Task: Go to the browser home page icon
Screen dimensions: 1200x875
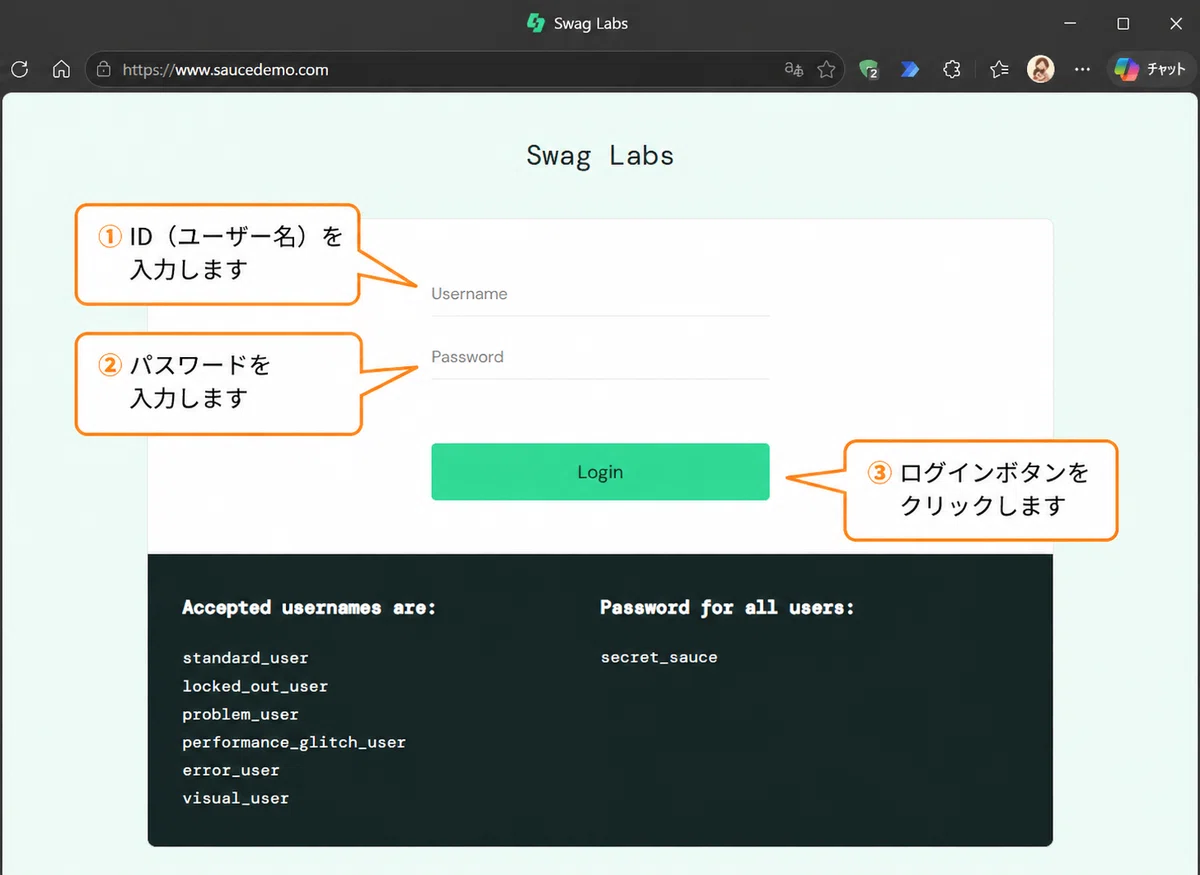Action: click(x=61, y=69)
